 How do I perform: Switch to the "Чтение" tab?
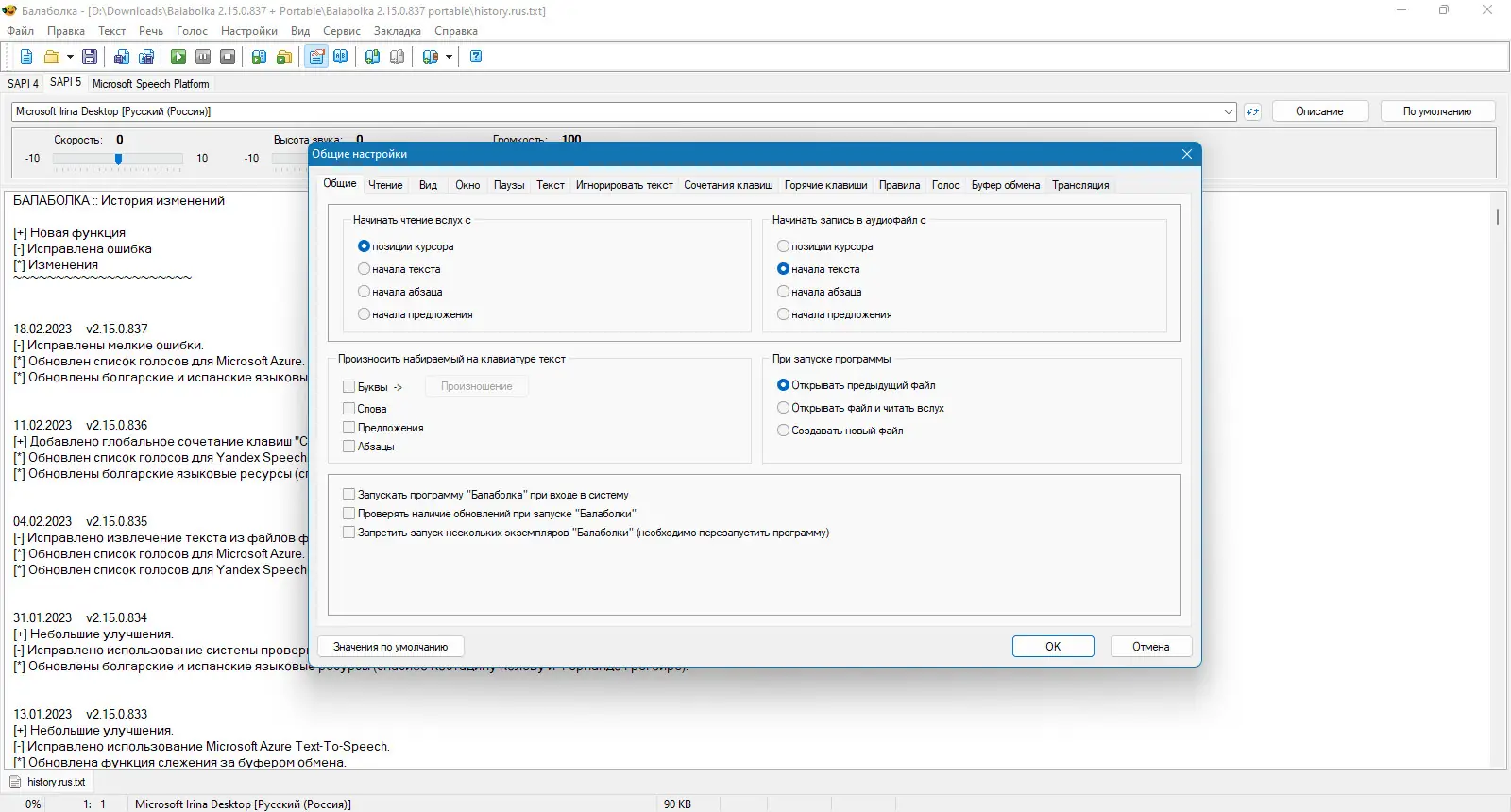[385, 185]
